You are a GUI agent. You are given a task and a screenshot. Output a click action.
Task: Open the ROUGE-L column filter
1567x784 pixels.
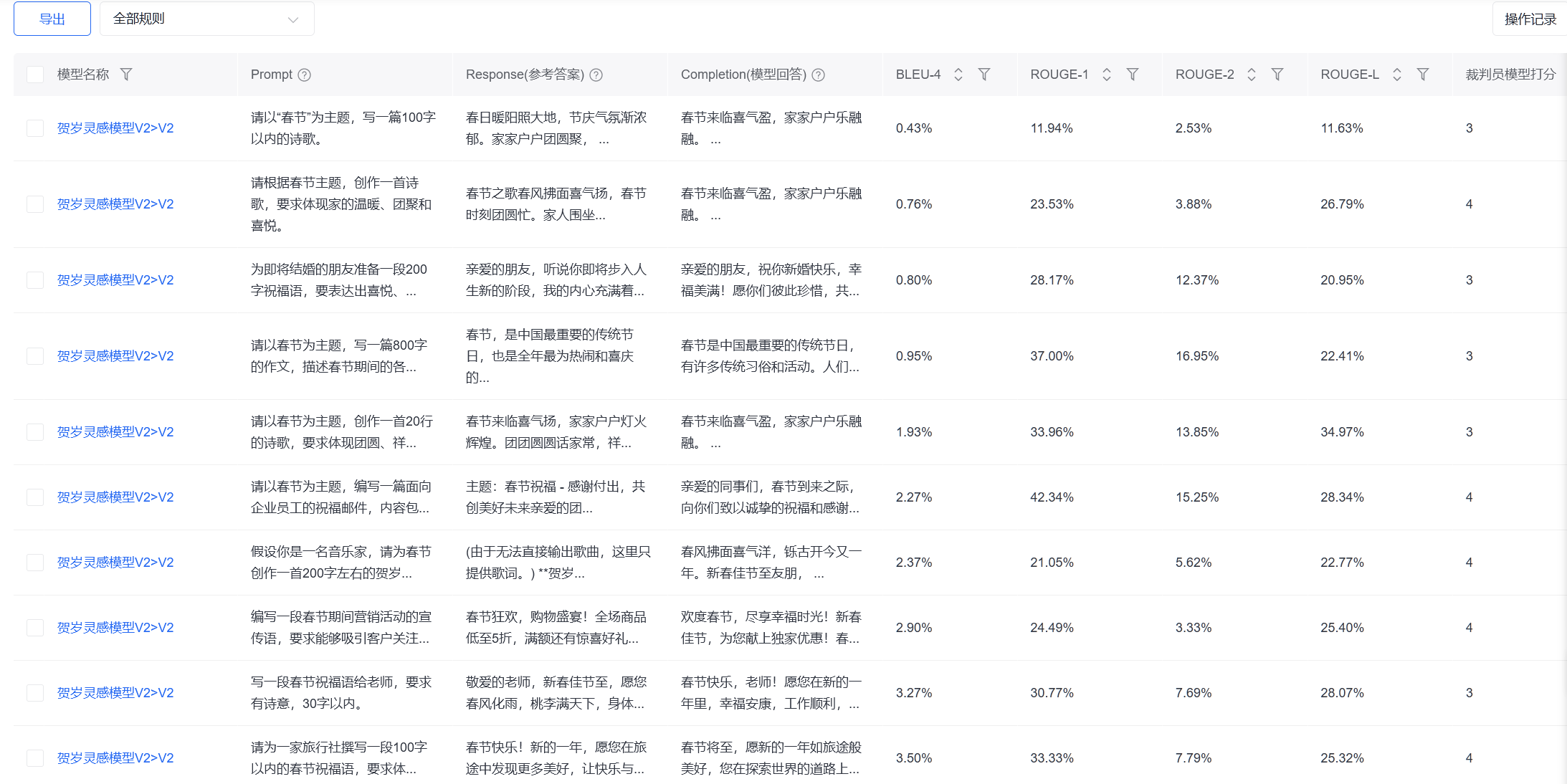[x=1423, y=75]
